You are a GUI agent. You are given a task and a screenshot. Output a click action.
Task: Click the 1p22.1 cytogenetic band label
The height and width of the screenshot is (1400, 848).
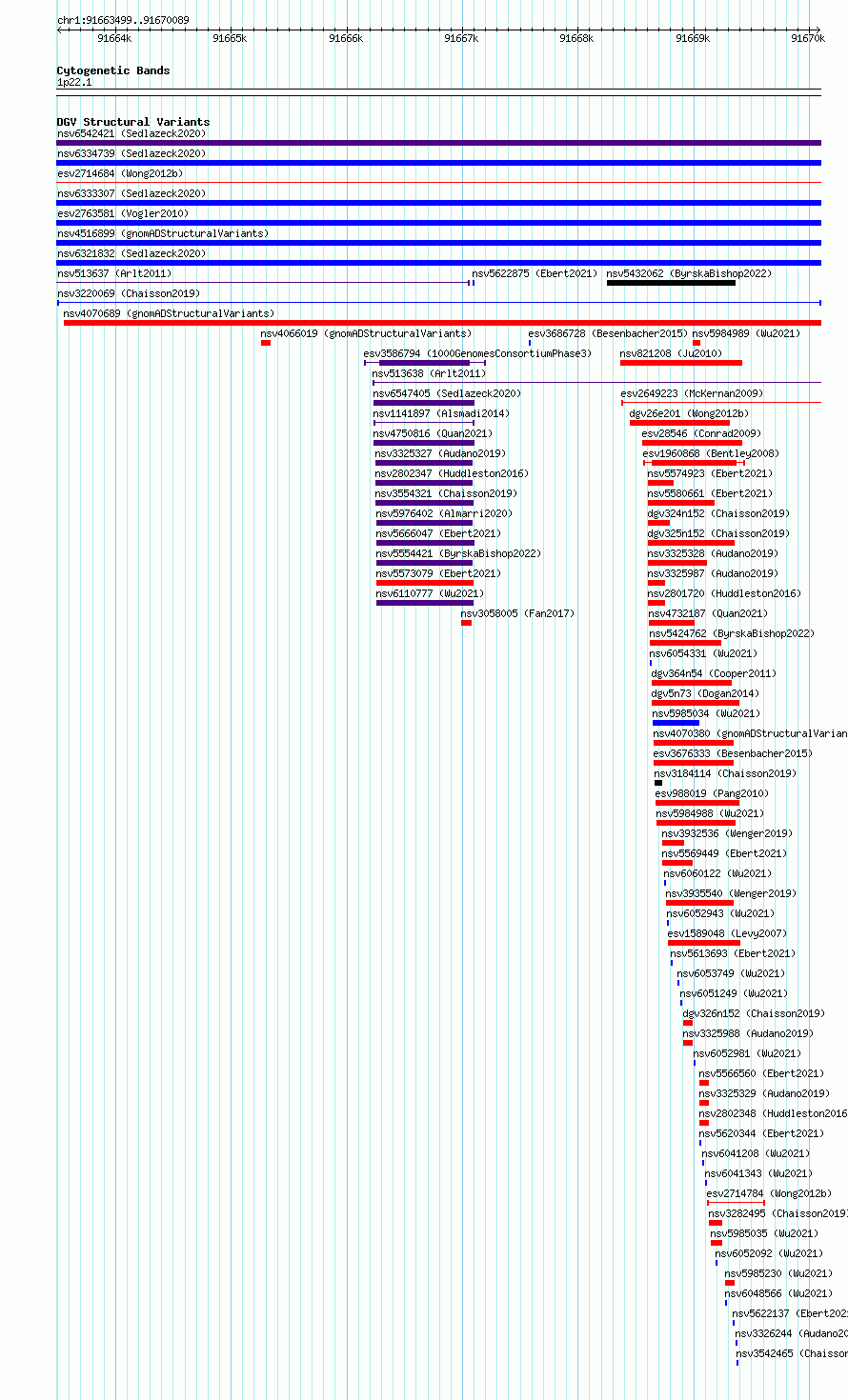coord(74,83)
